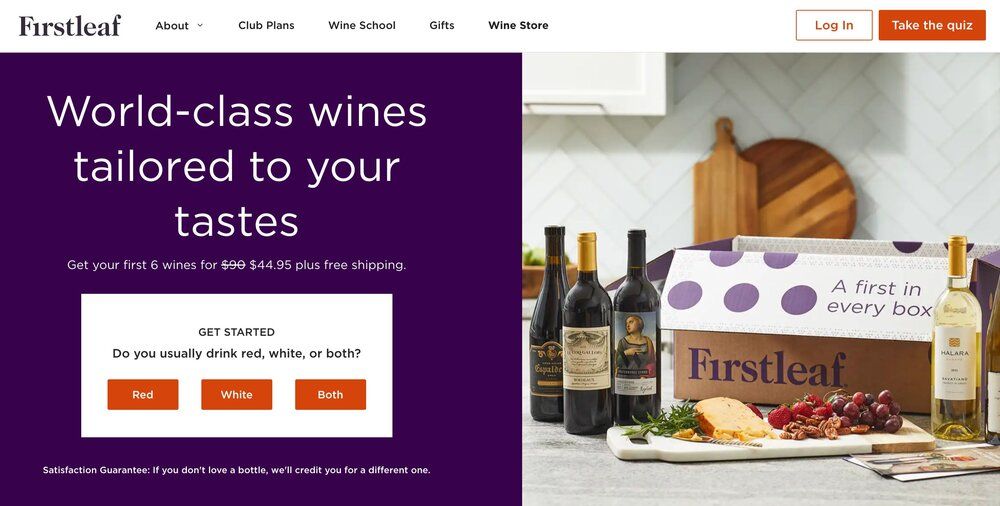Visit the Wine Store
Screen dimensions: 1000x506
point(518,26)
